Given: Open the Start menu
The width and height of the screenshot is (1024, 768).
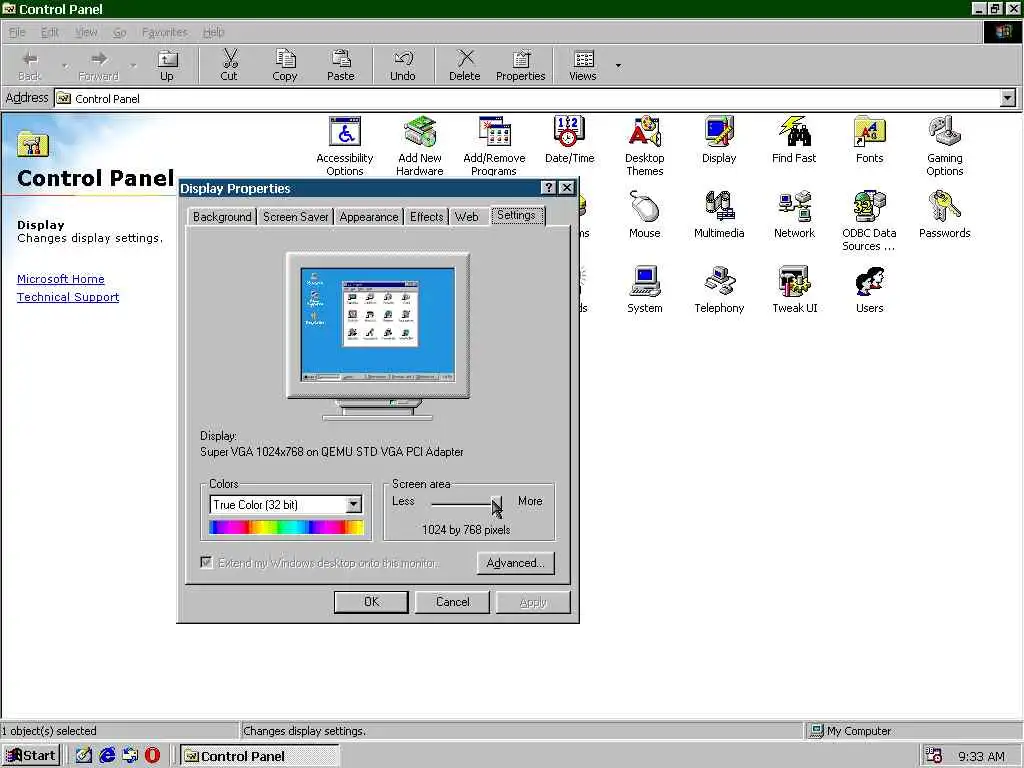Looking at the screenshot, I should pos(31,755).
